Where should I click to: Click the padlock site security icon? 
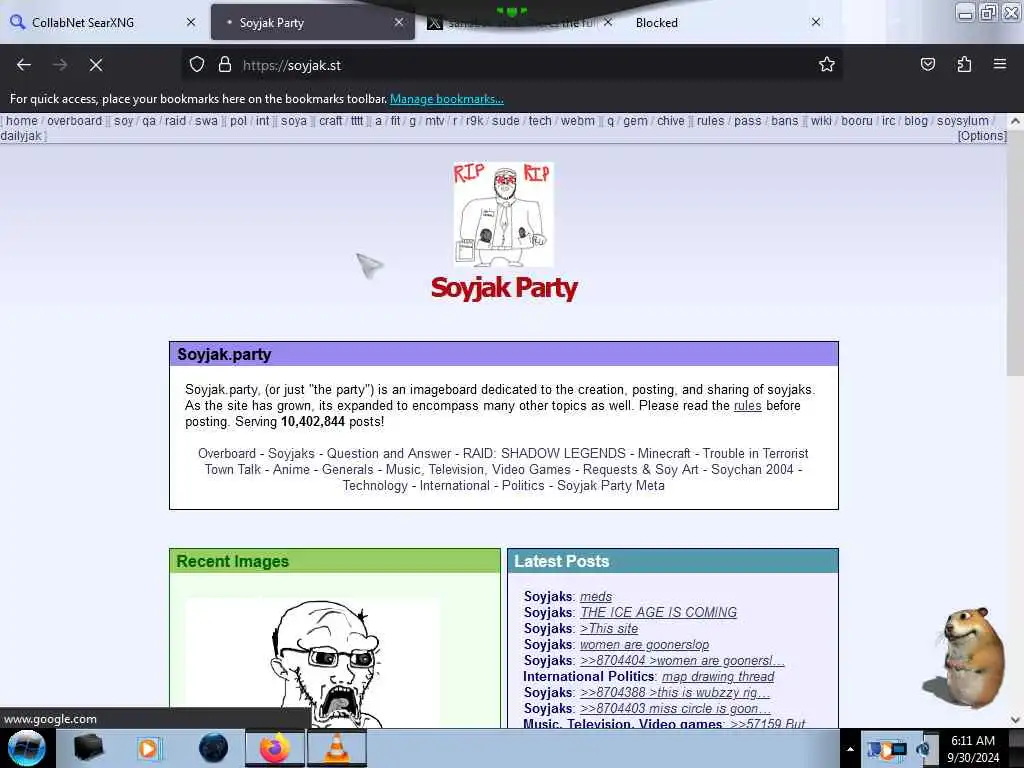(x=225, y=65)
